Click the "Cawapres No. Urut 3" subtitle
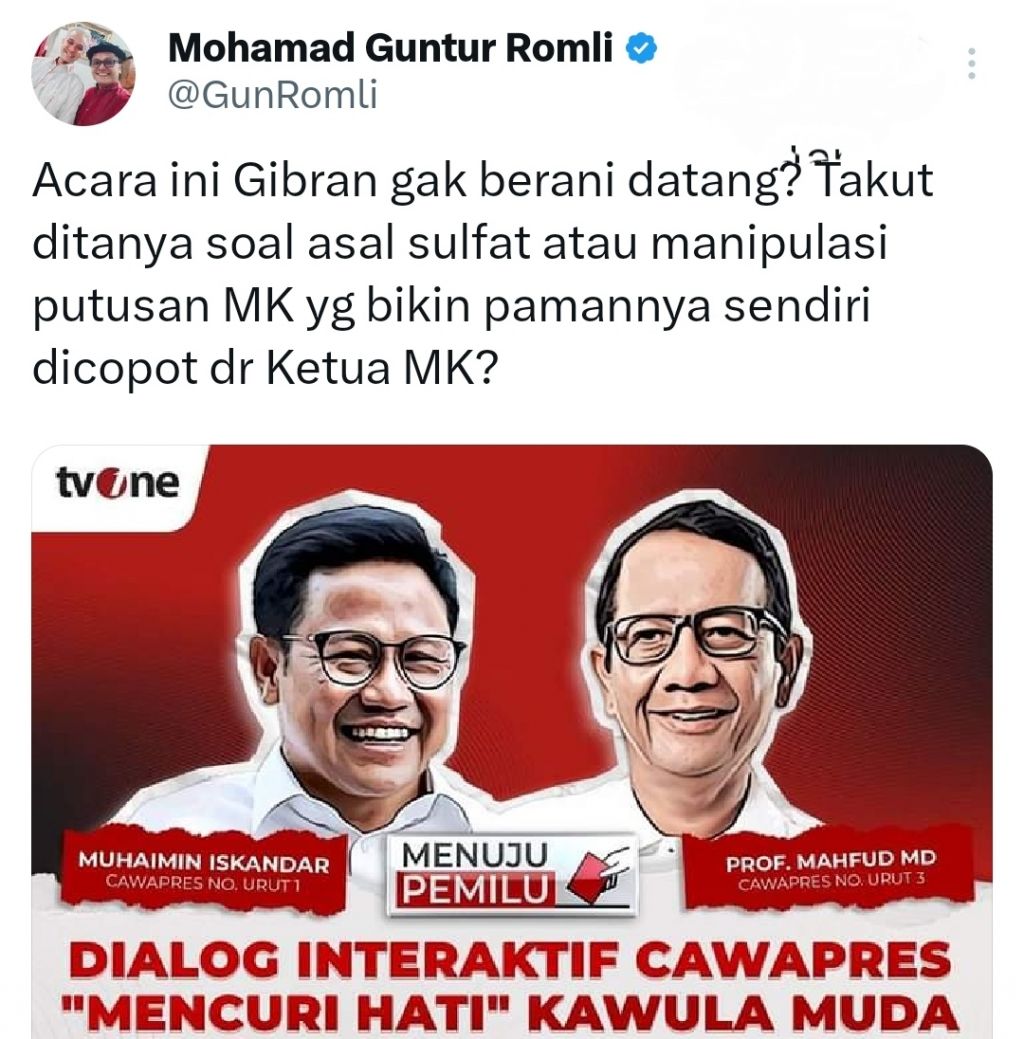The width and height of the screenshot is (1024, 1039). point(832,882)
